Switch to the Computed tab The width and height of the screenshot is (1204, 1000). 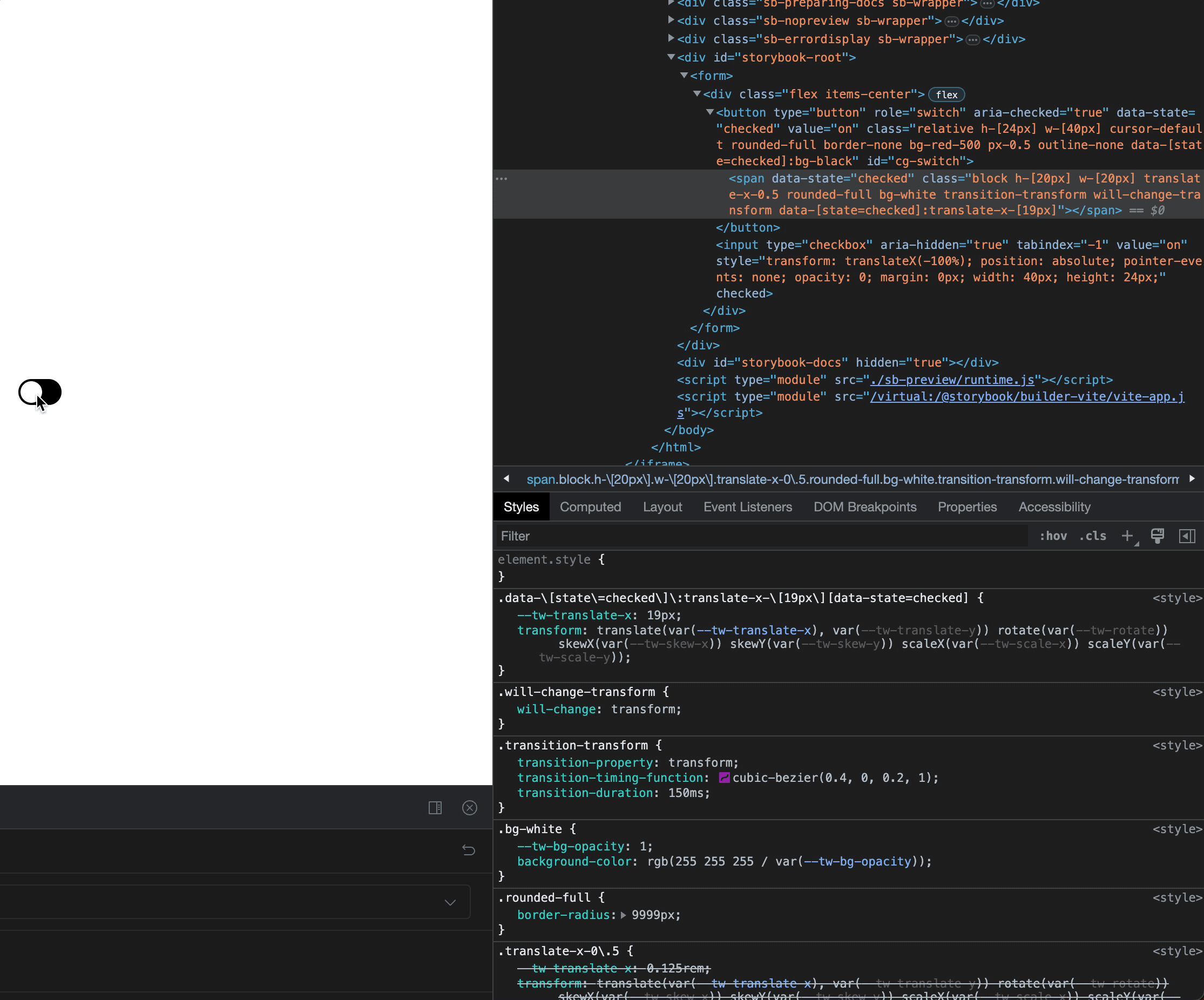tap(591, 507)
